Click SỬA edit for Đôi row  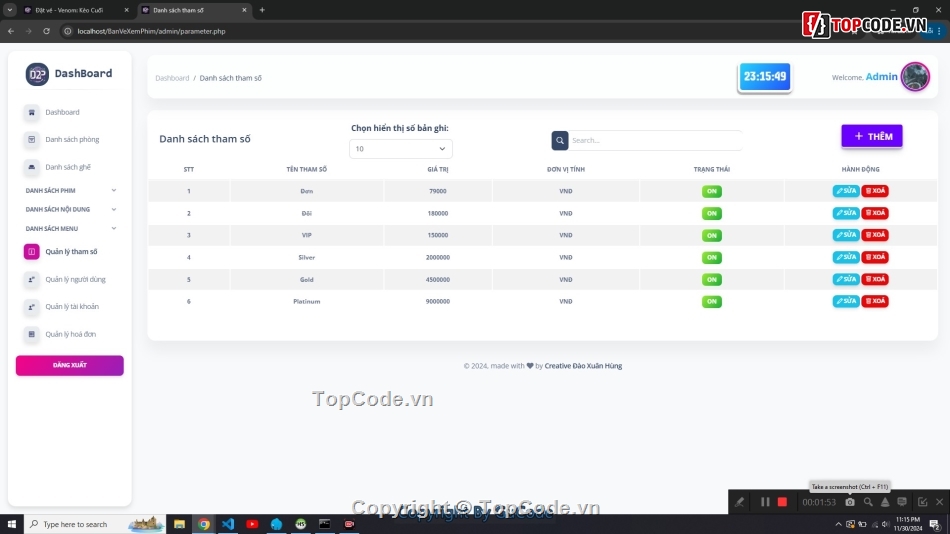click(x=846, y=213)
